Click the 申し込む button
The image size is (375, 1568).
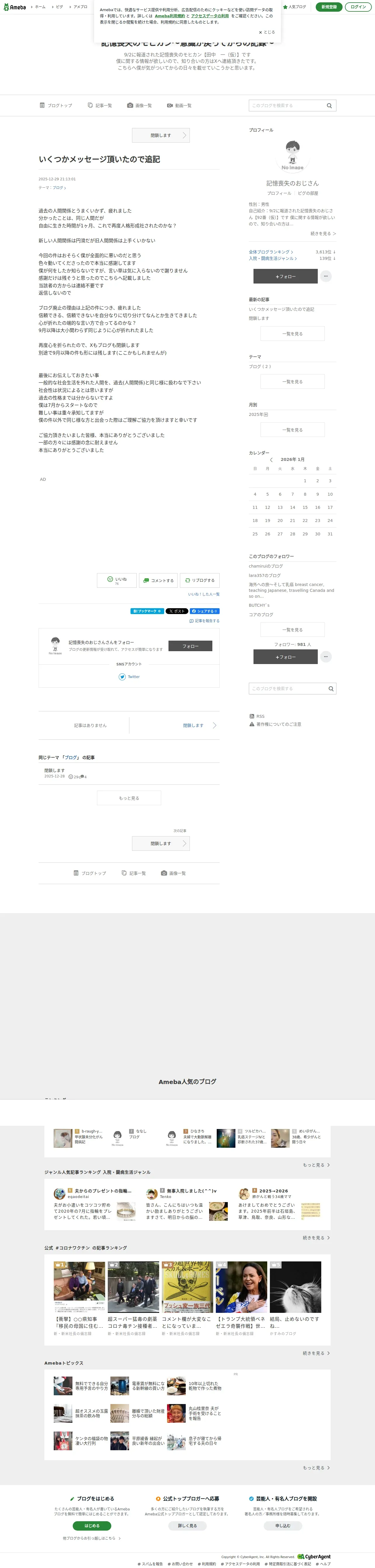point(283,1525)
